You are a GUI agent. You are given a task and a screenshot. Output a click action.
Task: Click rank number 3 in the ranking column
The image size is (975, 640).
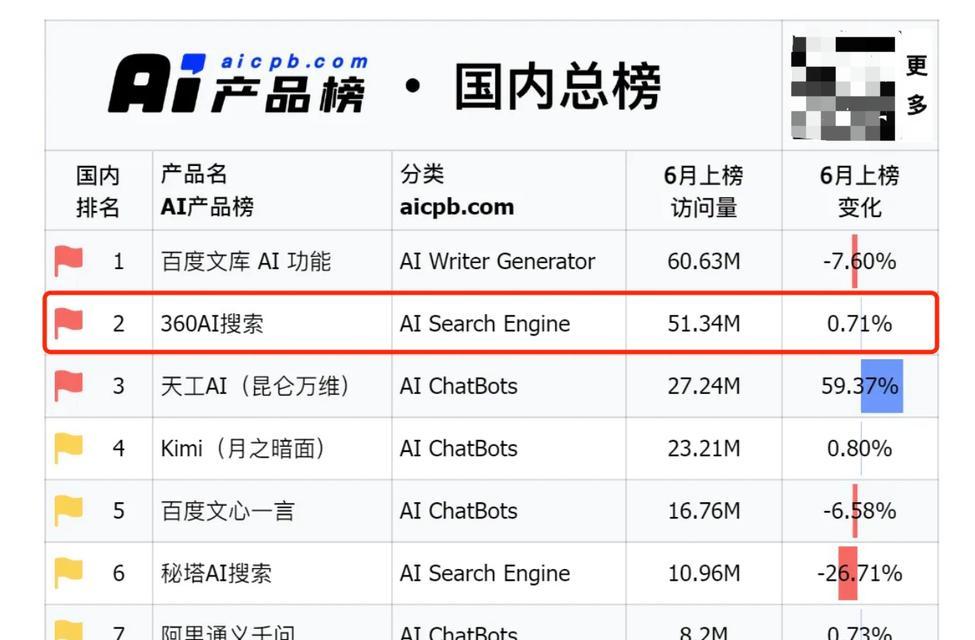click(x=118, y=386)
